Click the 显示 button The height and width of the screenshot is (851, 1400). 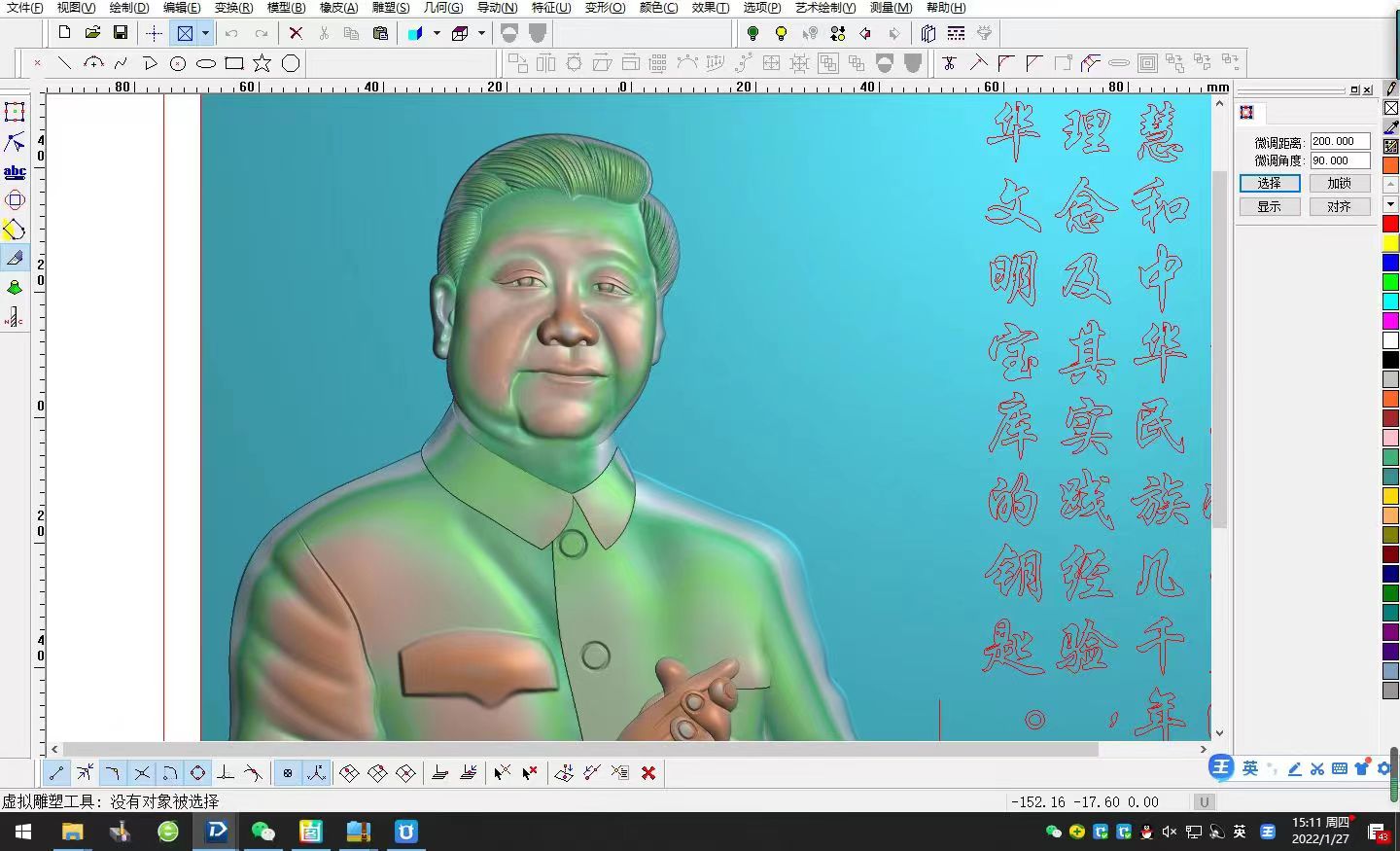(x=1270, y=206)
